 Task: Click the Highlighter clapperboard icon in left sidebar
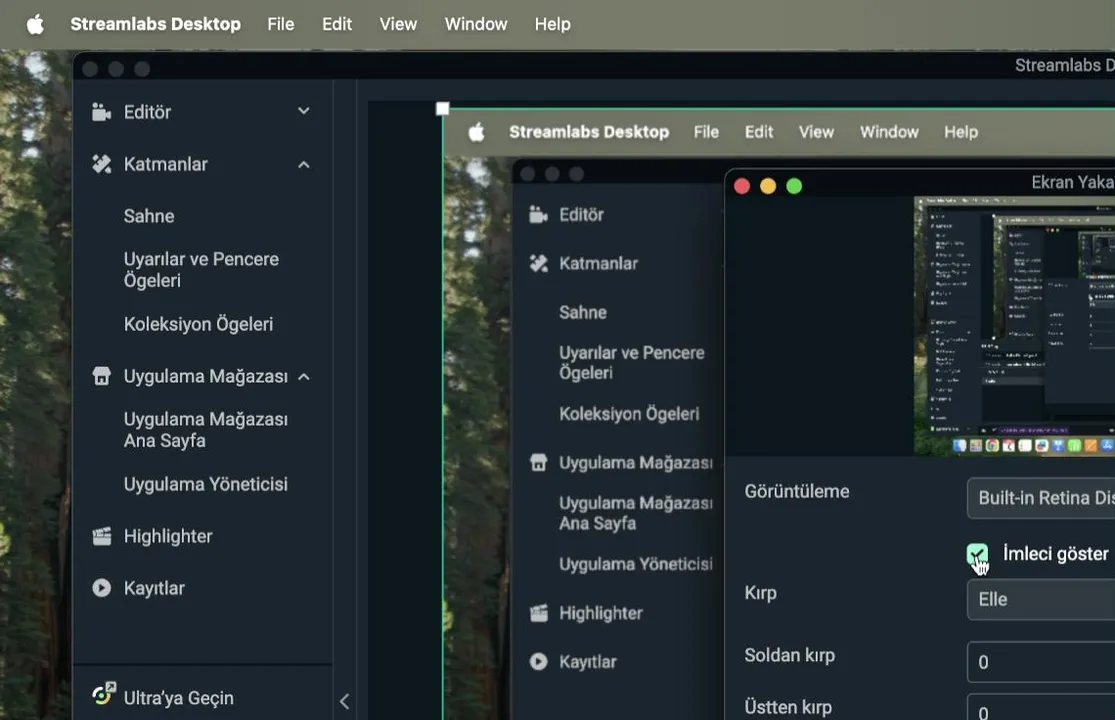[102, 536]
